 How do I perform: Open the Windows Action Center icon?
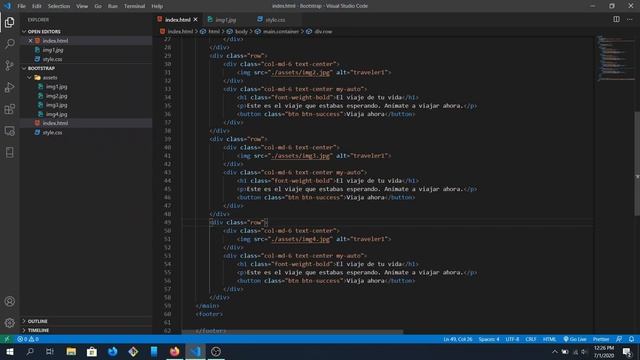point(627,351)
